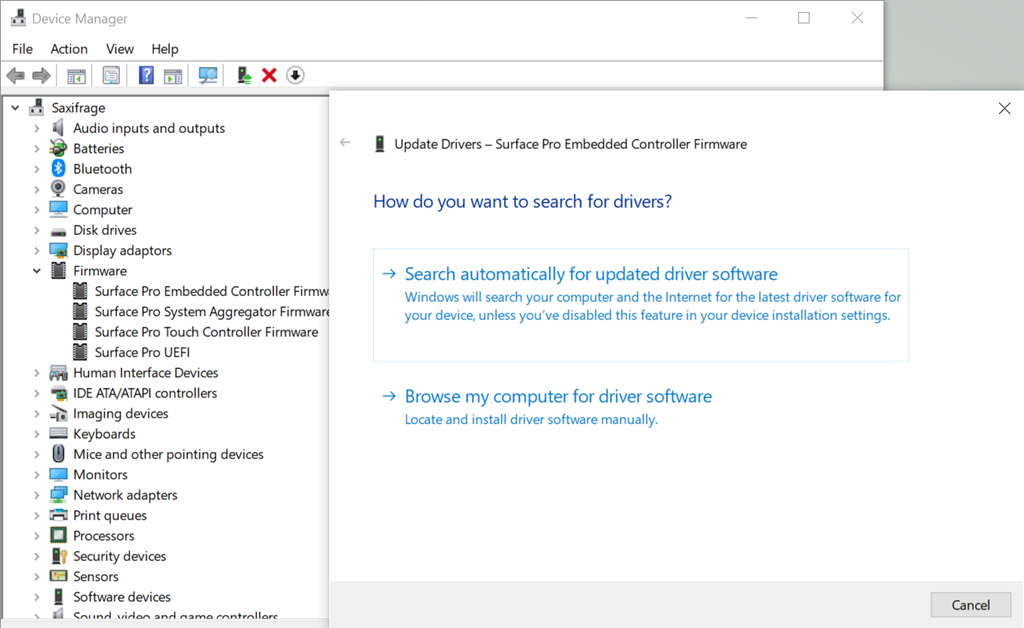
Task: Click the Forward arrow toolbar icon
Action: pos(41,76)
